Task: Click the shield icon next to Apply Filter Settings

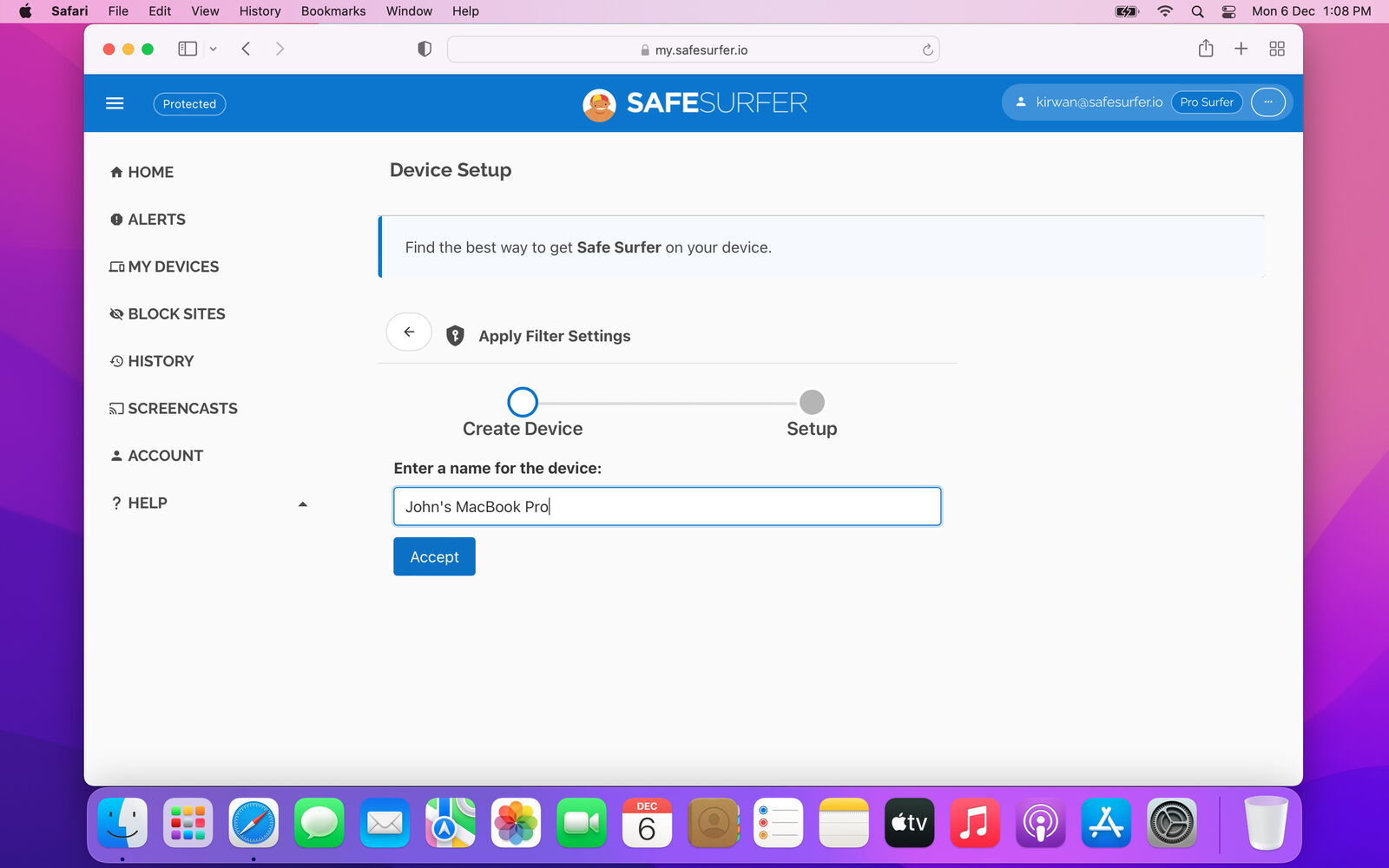Action: point(455,336)
